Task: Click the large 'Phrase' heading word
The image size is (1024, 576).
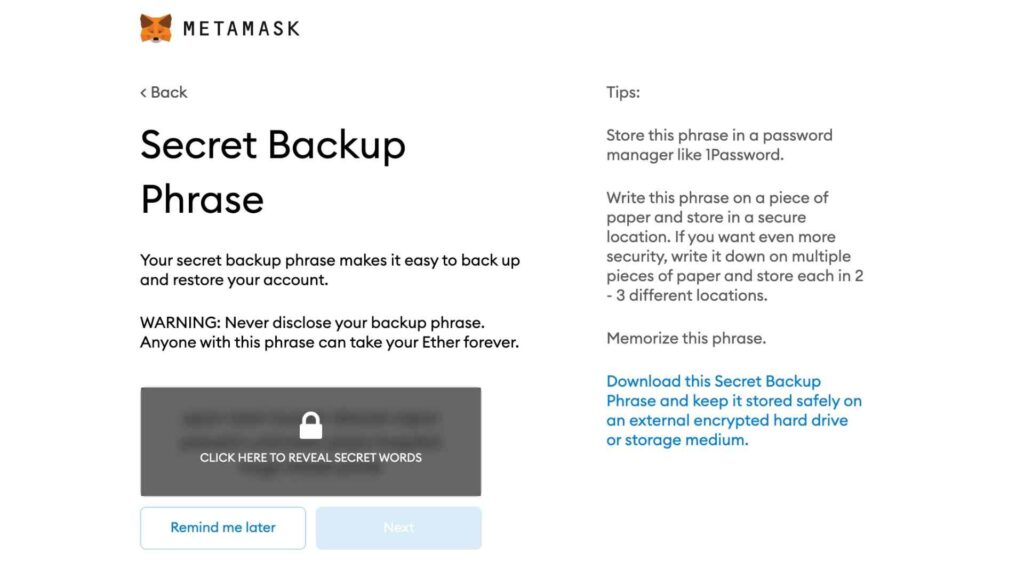Action: tap(202, 199)
